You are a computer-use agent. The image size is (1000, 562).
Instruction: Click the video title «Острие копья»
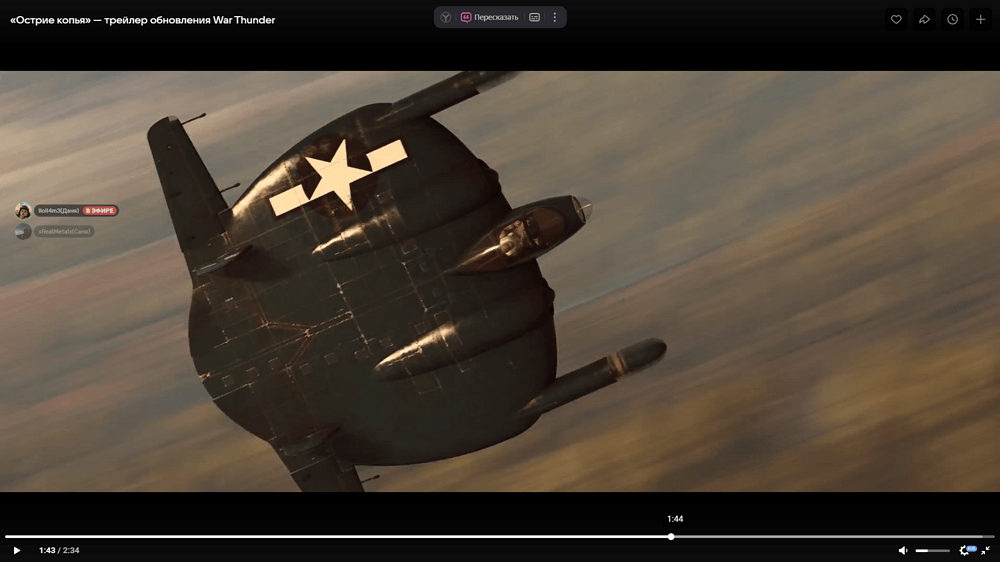coord(142,20)
